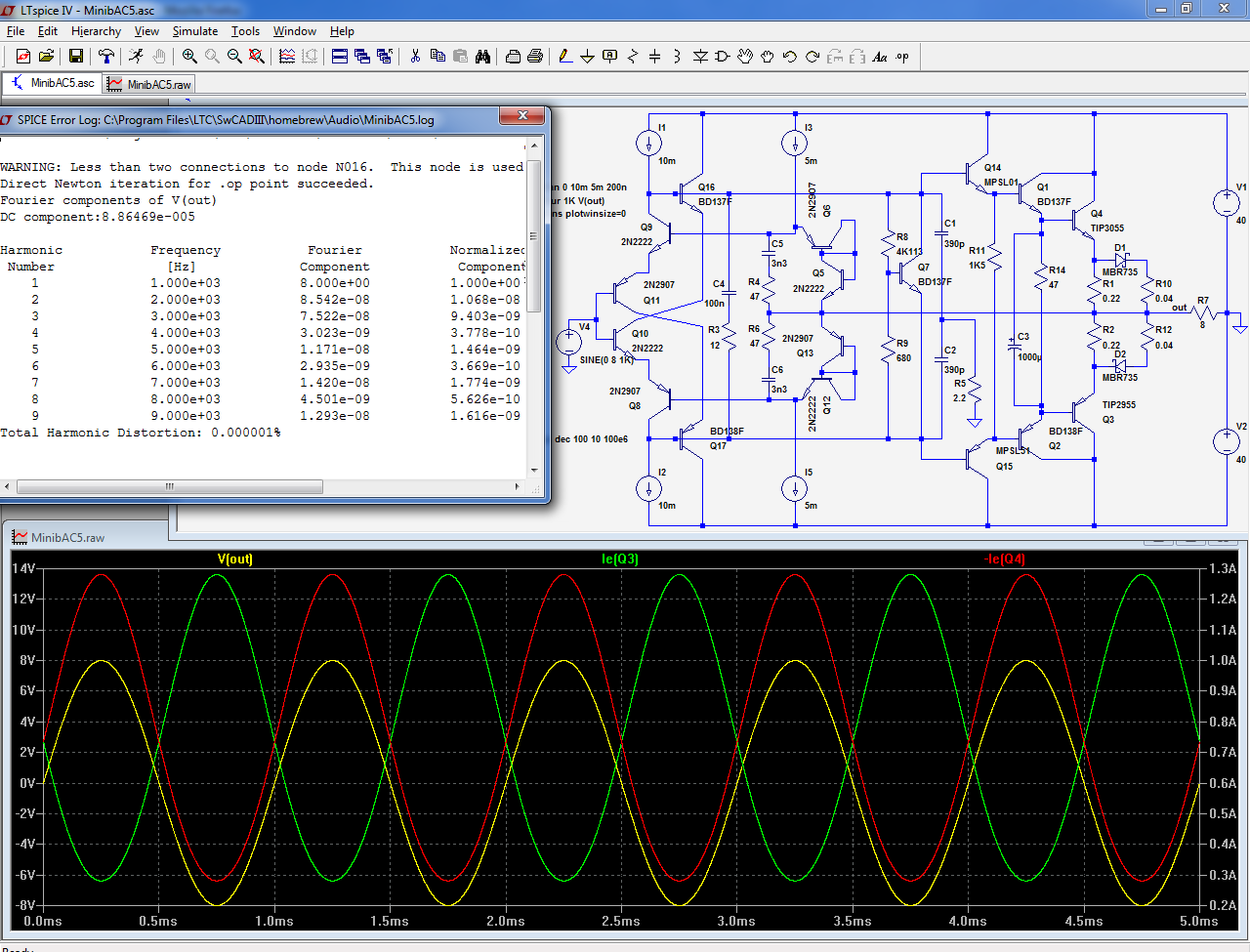Open the Edit menu

click(x=48, y=31)
